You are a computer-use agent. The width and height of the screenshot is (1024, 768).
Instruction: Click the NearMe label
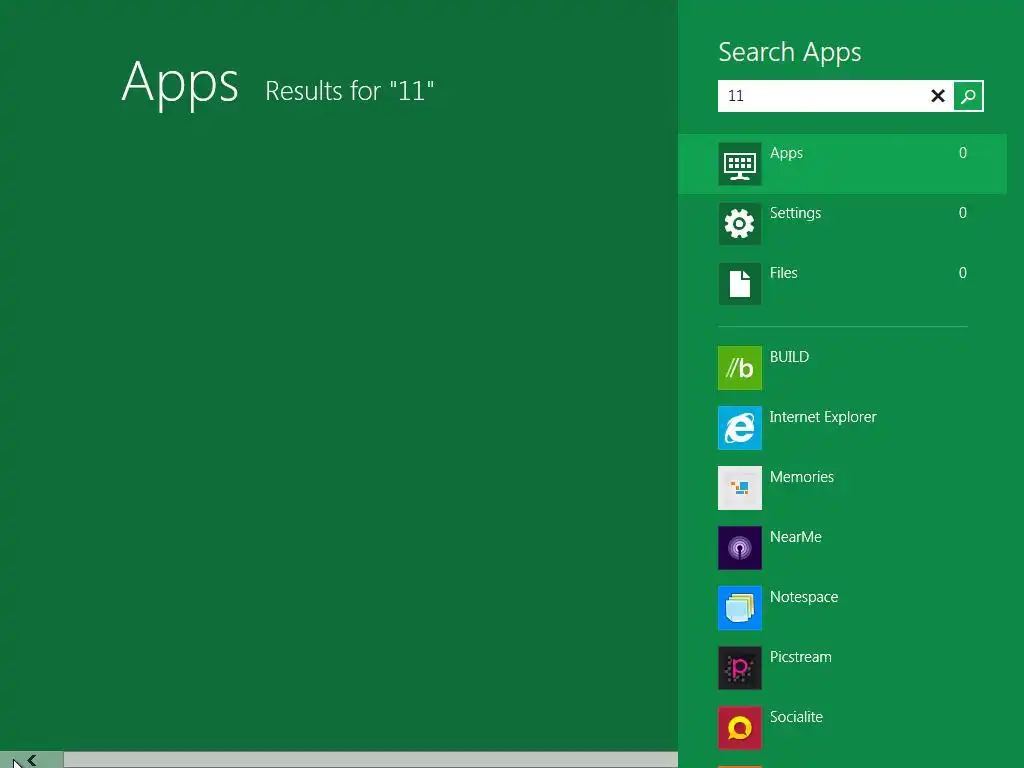pyautogui.click(x=795, y=537)
